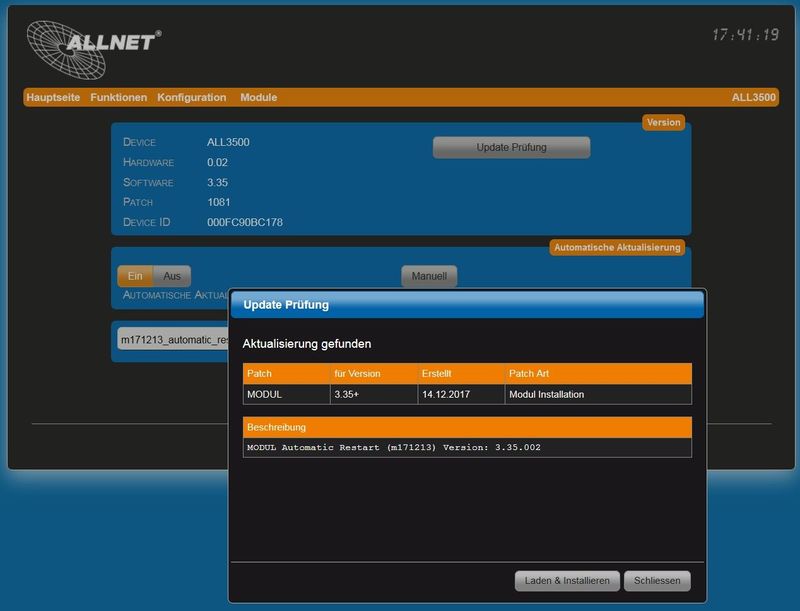Click the Manuell button

429,276
